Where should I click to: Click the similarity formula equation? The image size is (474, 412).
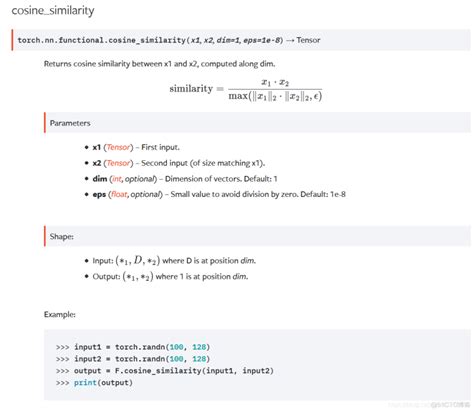coord(246,89)
